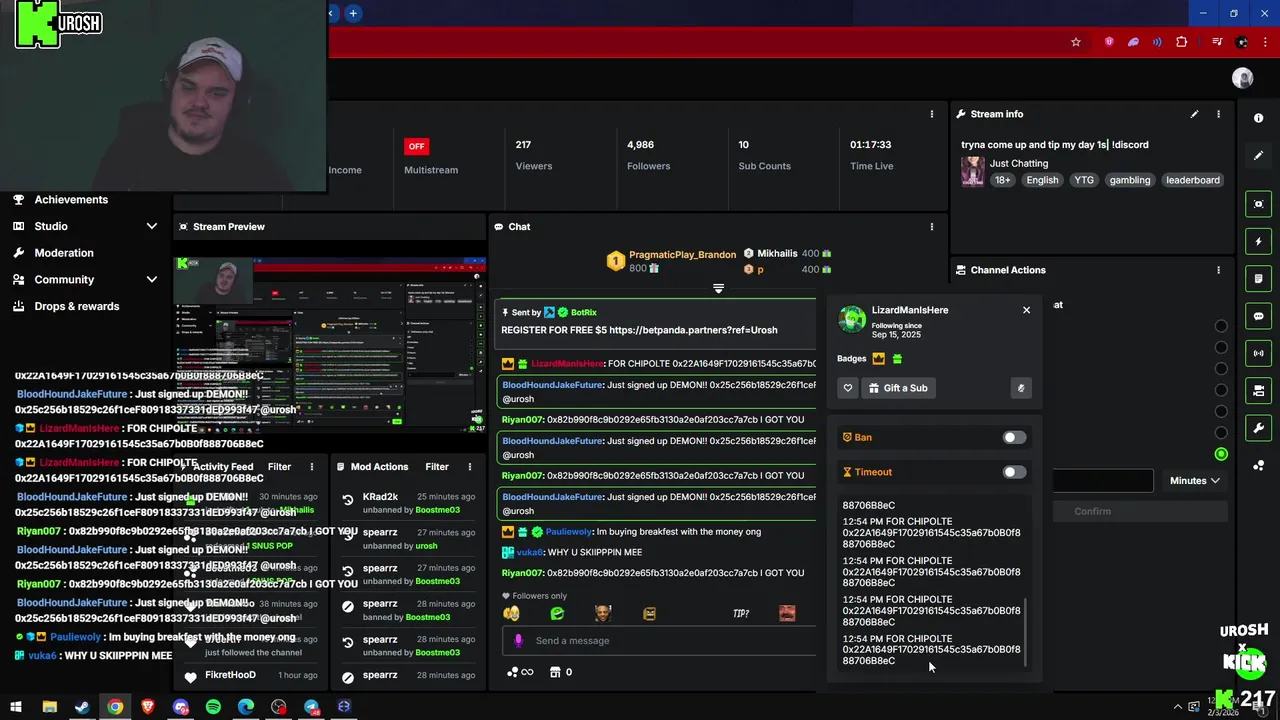Open Telegram from the taskbar
This screenshot has width=1280, height=720.
(x=311, y=707)
